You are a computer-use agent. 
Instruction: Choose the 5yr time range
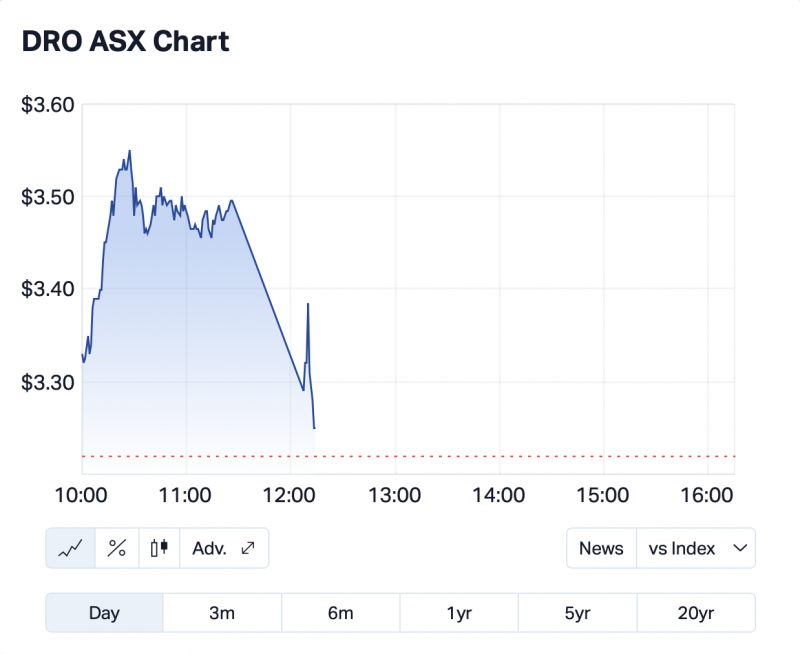(577, 613)
